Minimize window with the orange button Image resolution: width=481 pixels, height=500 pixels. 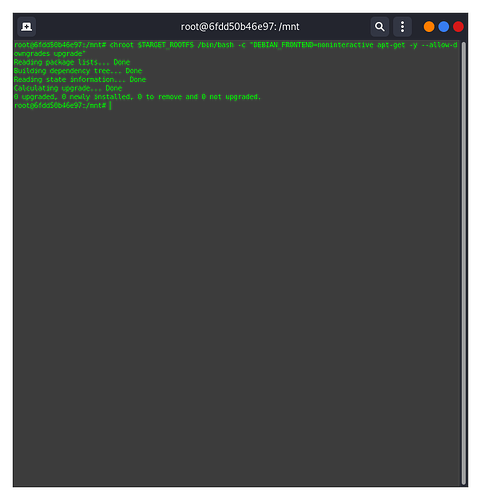point(429,27)
